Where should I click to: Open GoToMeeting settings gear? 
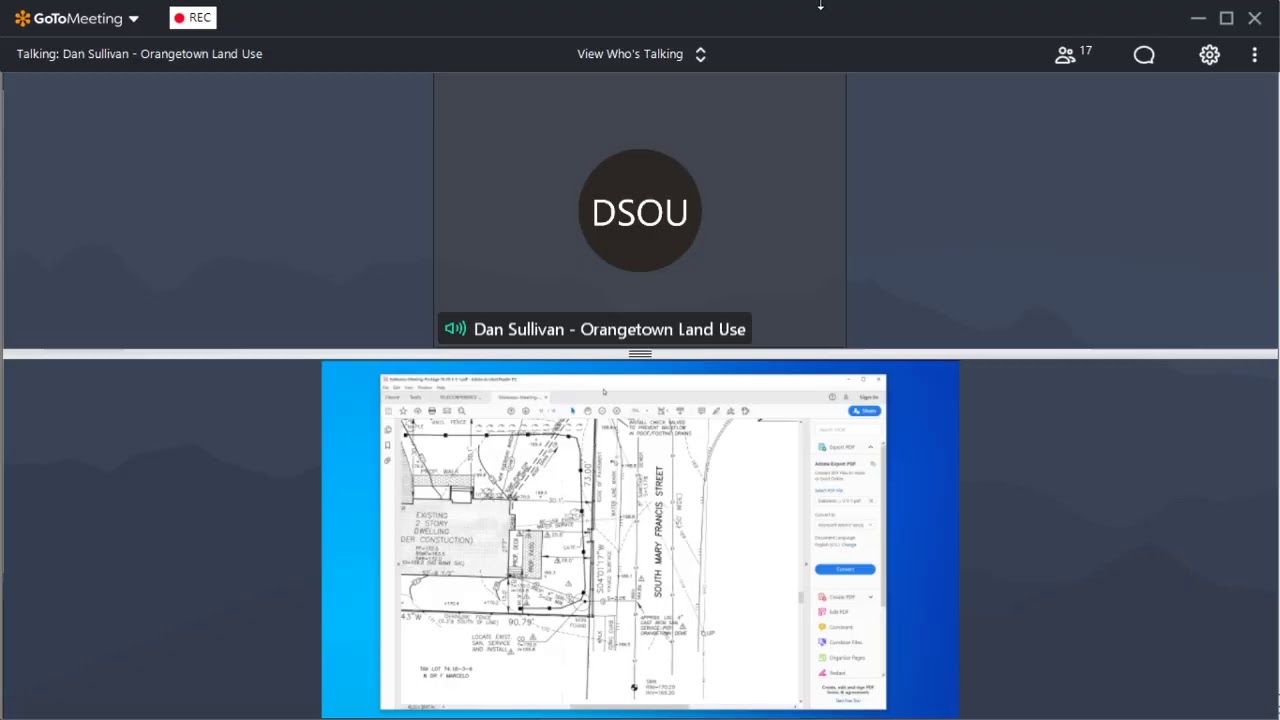[1210, 55]
